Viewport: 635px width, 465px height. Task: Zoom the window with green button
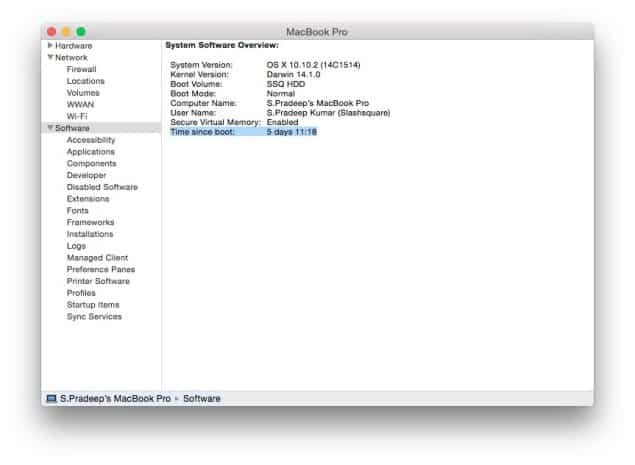81,32
